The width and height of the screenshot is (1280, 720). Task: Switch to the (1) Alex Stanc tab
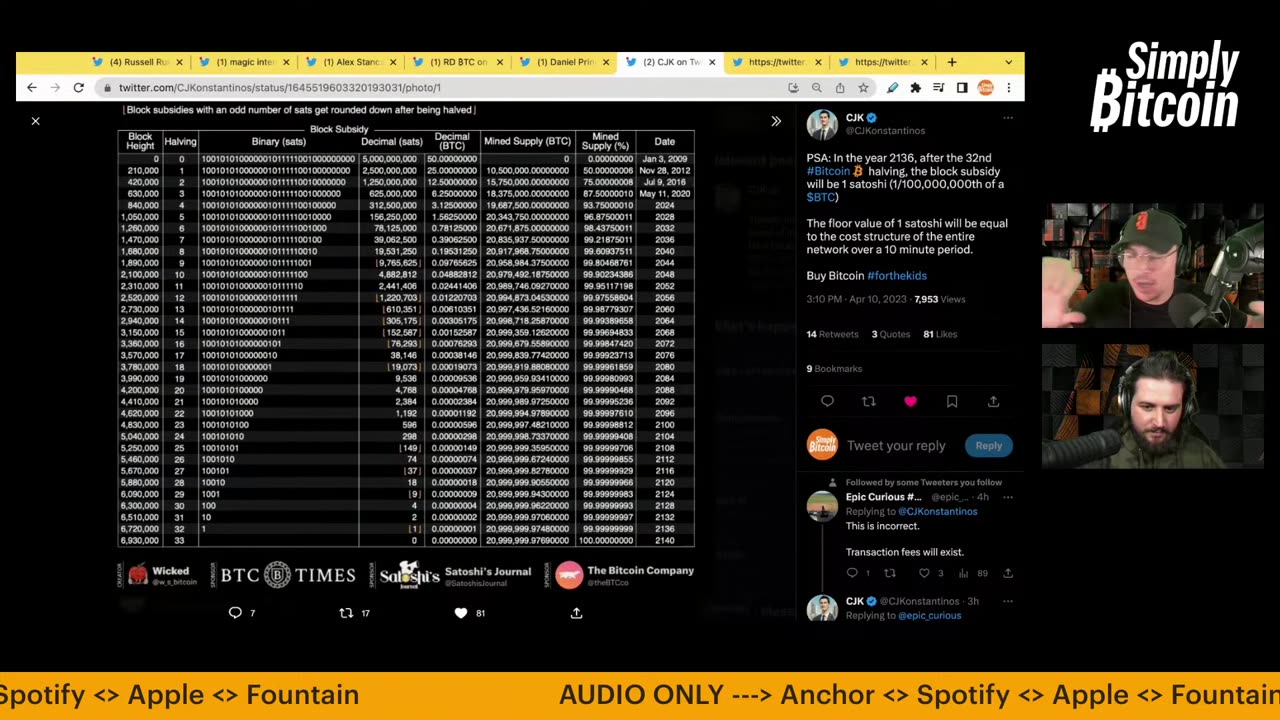[350, 62]
